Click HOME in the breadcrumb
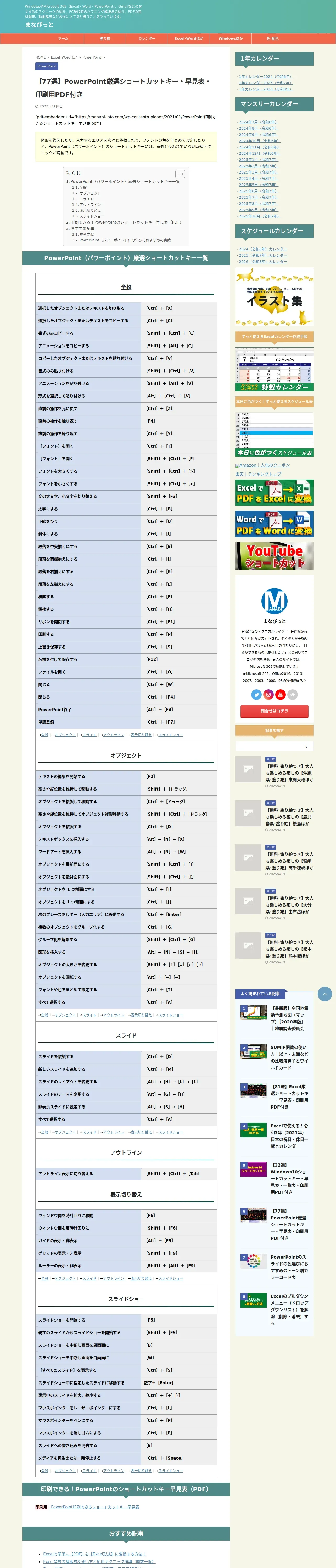Viewport: 336px width, 1568px height. tap(40, 57)
